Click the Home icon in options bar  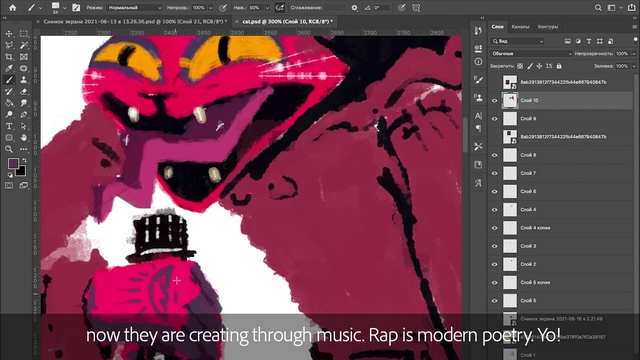[x=13, y=7]
